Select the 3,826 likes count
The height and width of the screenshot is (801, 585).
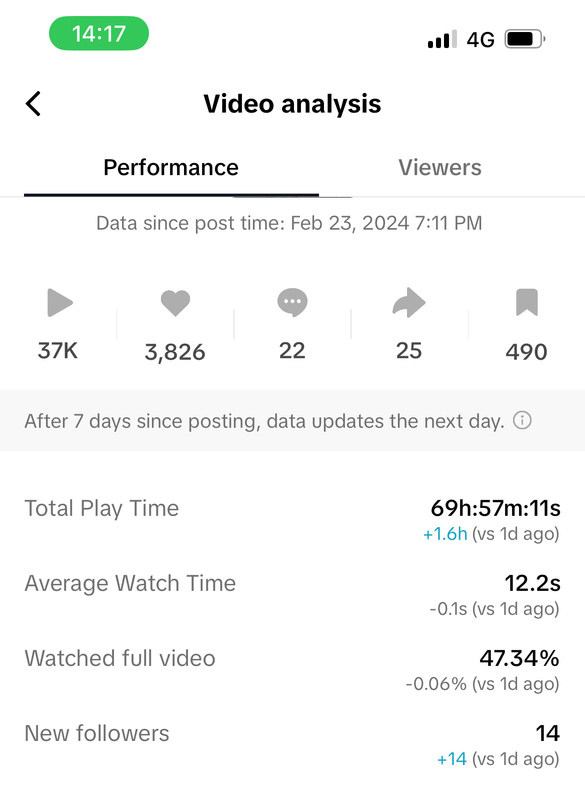(x=175, y=352)
